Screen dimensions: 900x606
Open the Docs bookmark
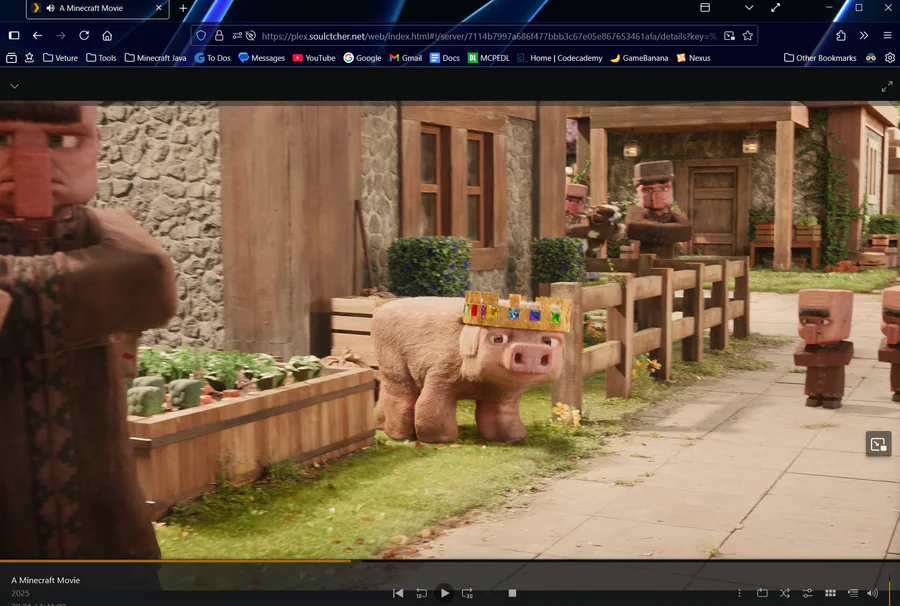click(x=445, y=58)
